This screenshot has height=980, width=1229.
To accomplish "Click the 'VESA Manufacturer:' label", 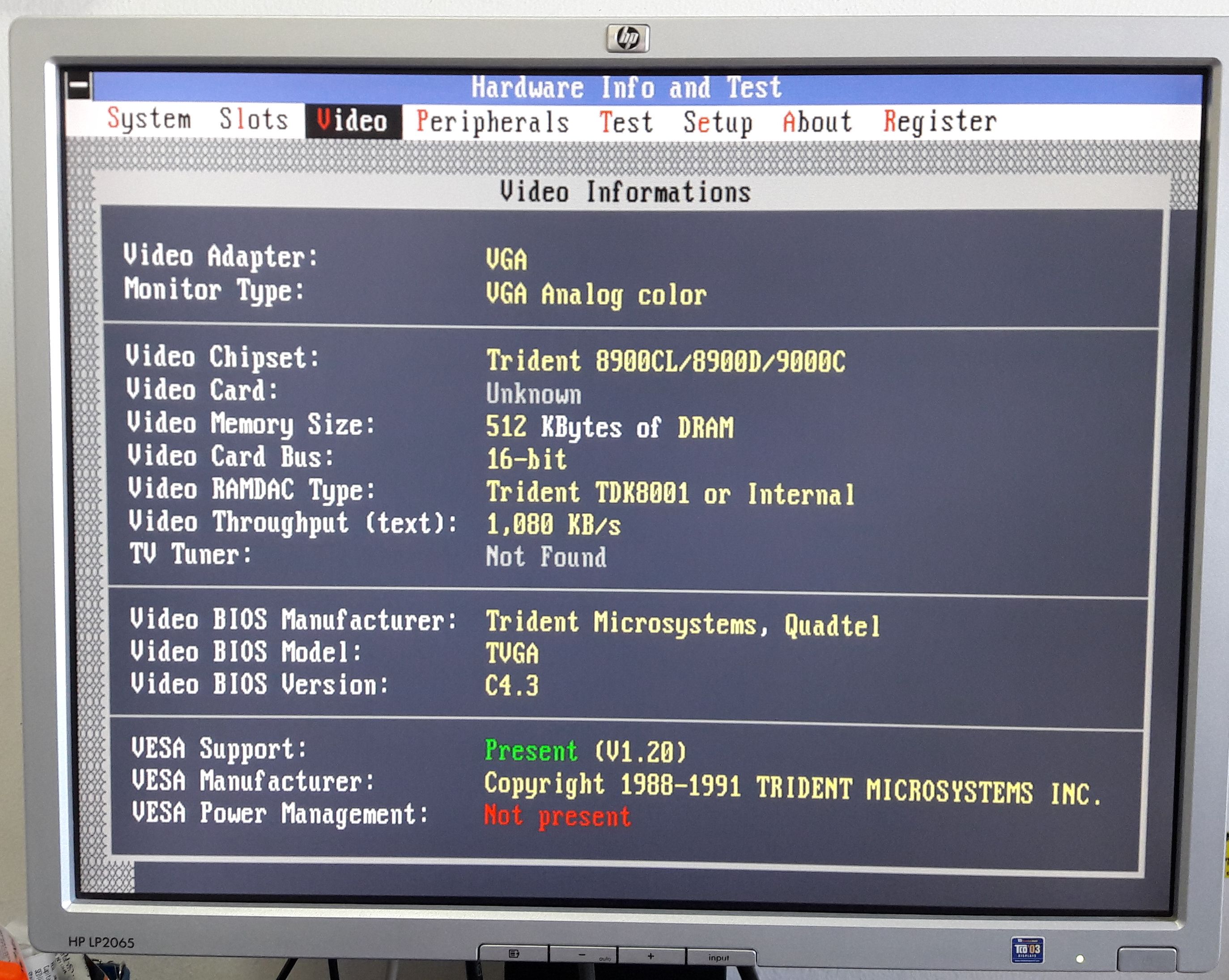I will [x=252, y=781].
